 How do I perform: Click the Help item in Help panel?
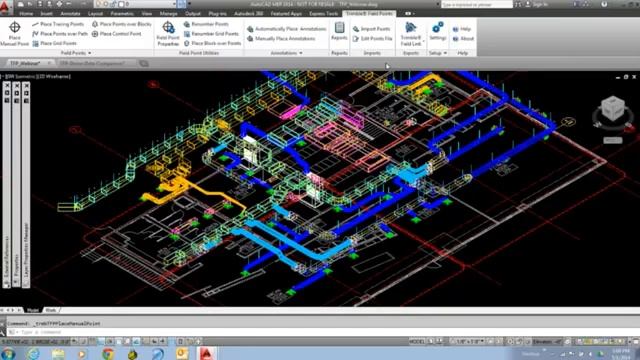pyautogui.click(x=462, y=29)
